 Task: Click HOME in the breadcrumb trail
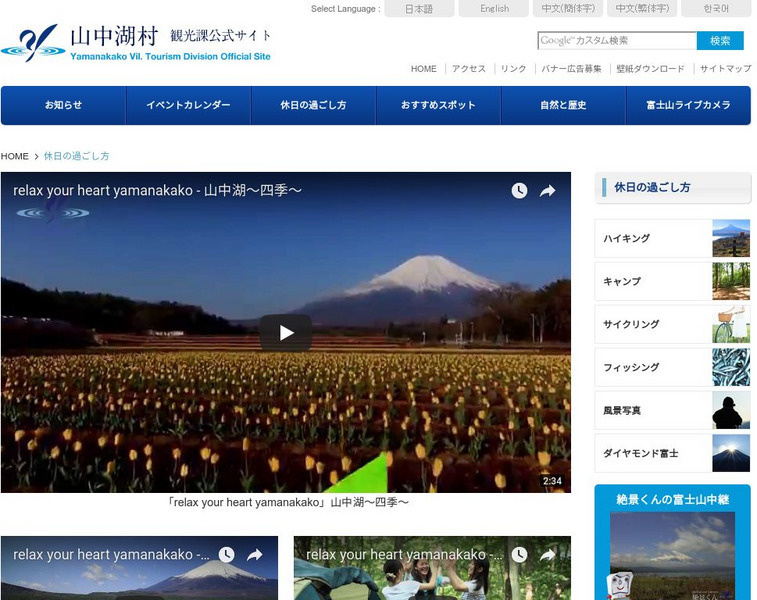point(14,156)
